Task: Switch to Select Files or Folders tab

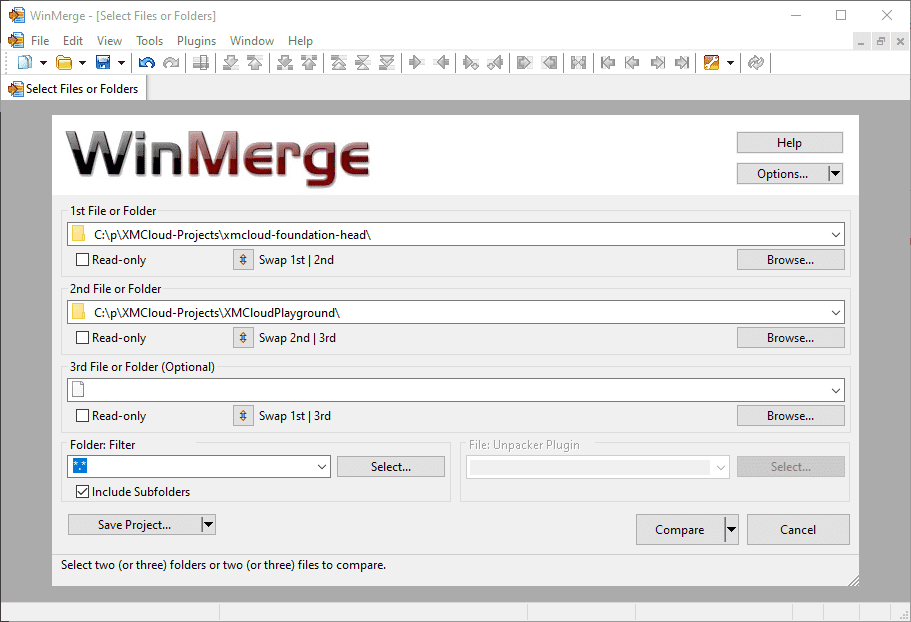Action: 74,89
